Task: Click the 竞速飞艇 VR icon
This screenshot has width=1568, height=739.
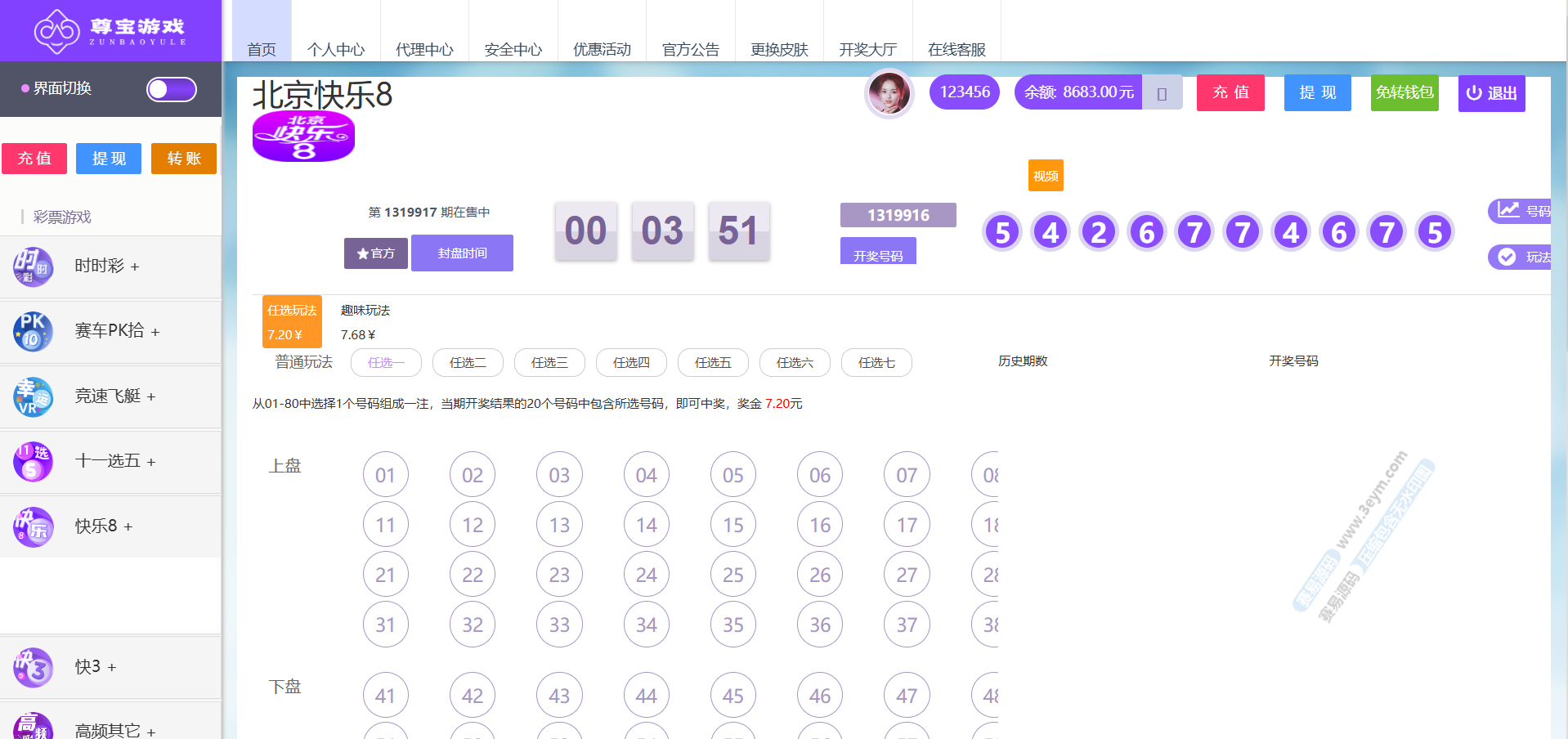Action: pyautogui.click(x=33, y=396)
